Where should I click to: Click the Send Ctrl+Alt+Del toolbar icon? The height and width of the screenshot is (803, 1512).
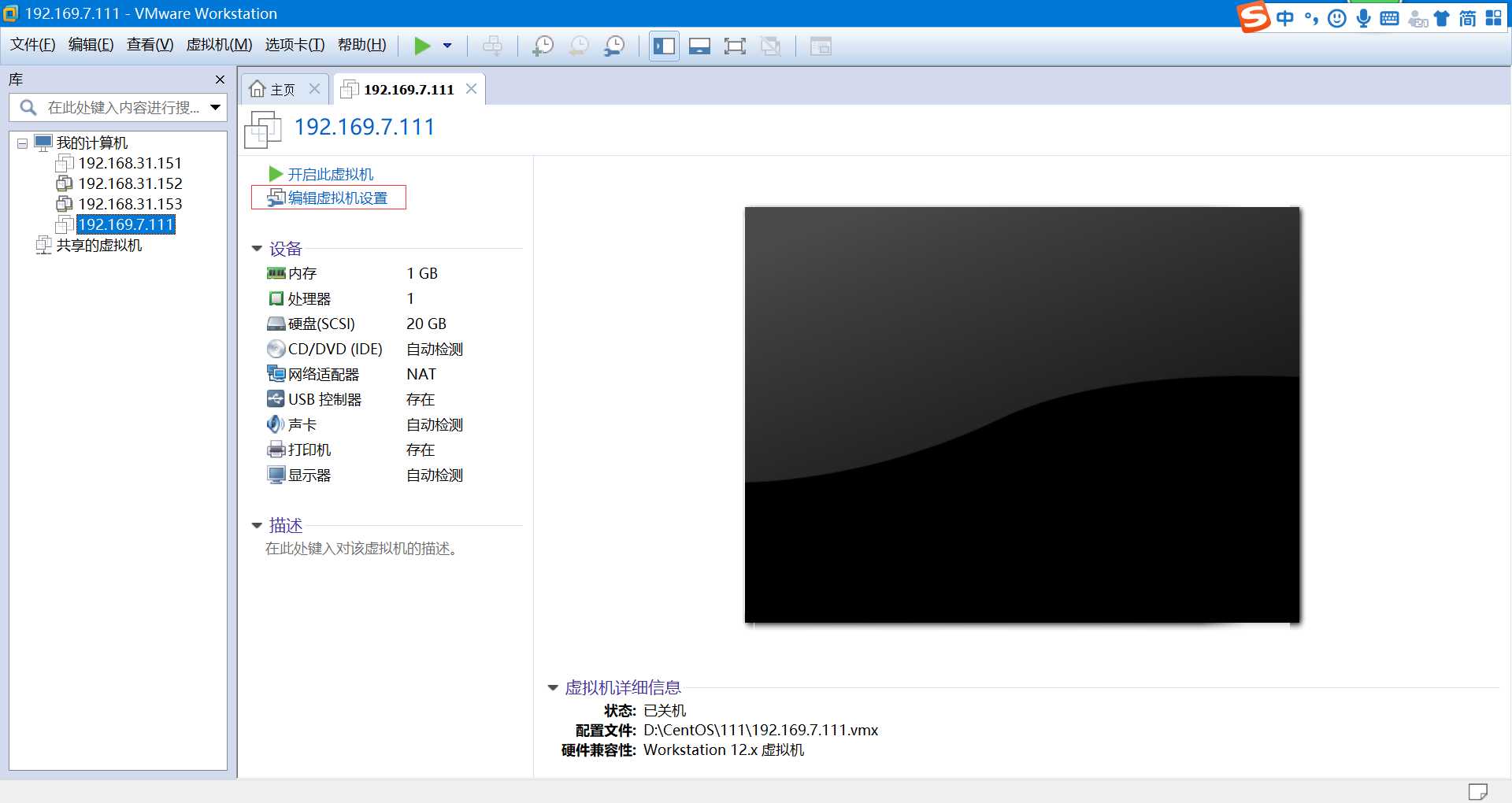pyautogui.click(x=492, y=46)
